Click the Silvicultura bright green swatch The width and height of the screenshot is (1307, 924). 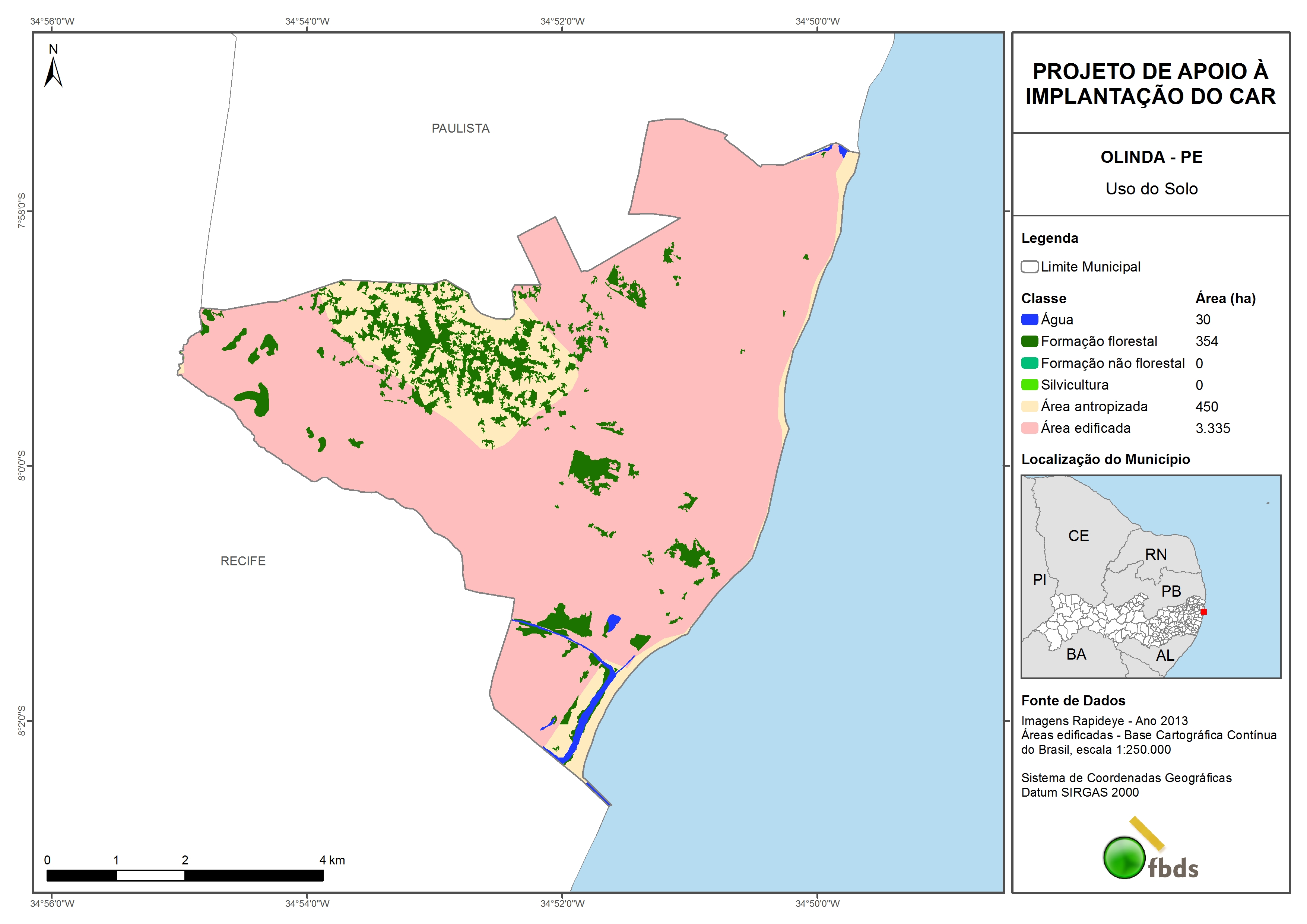tap(1029, 385)
